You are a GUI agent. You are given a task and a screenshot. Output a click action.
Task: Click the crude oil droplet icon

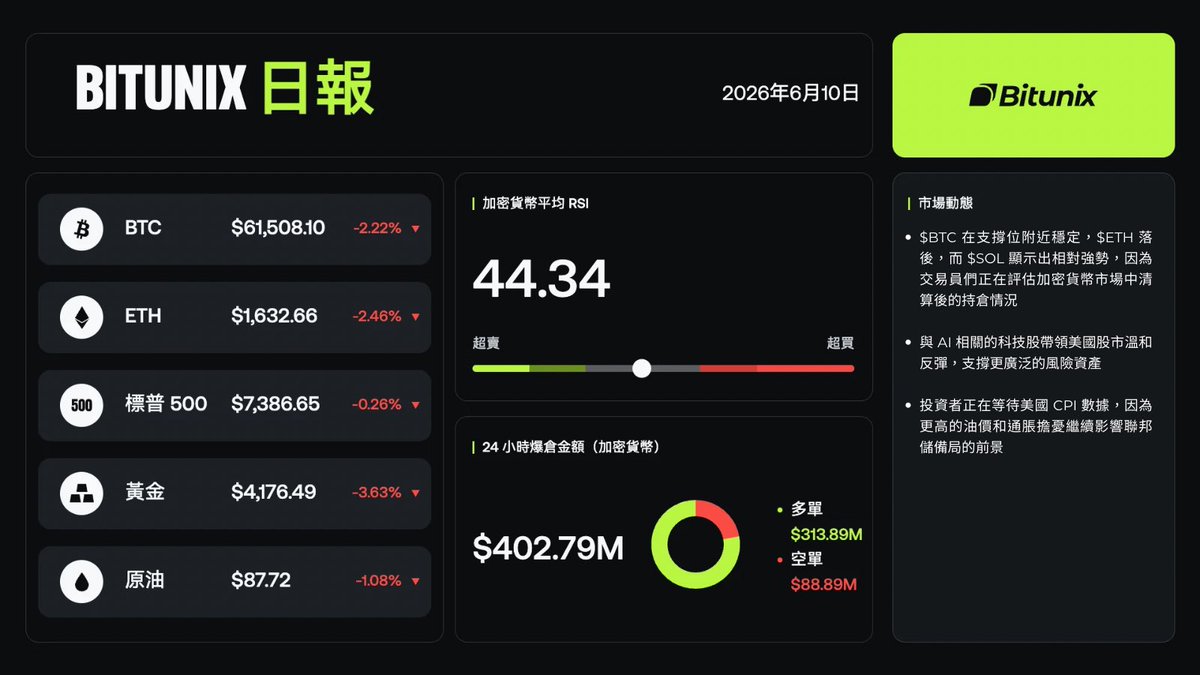[x=82, y=581]
